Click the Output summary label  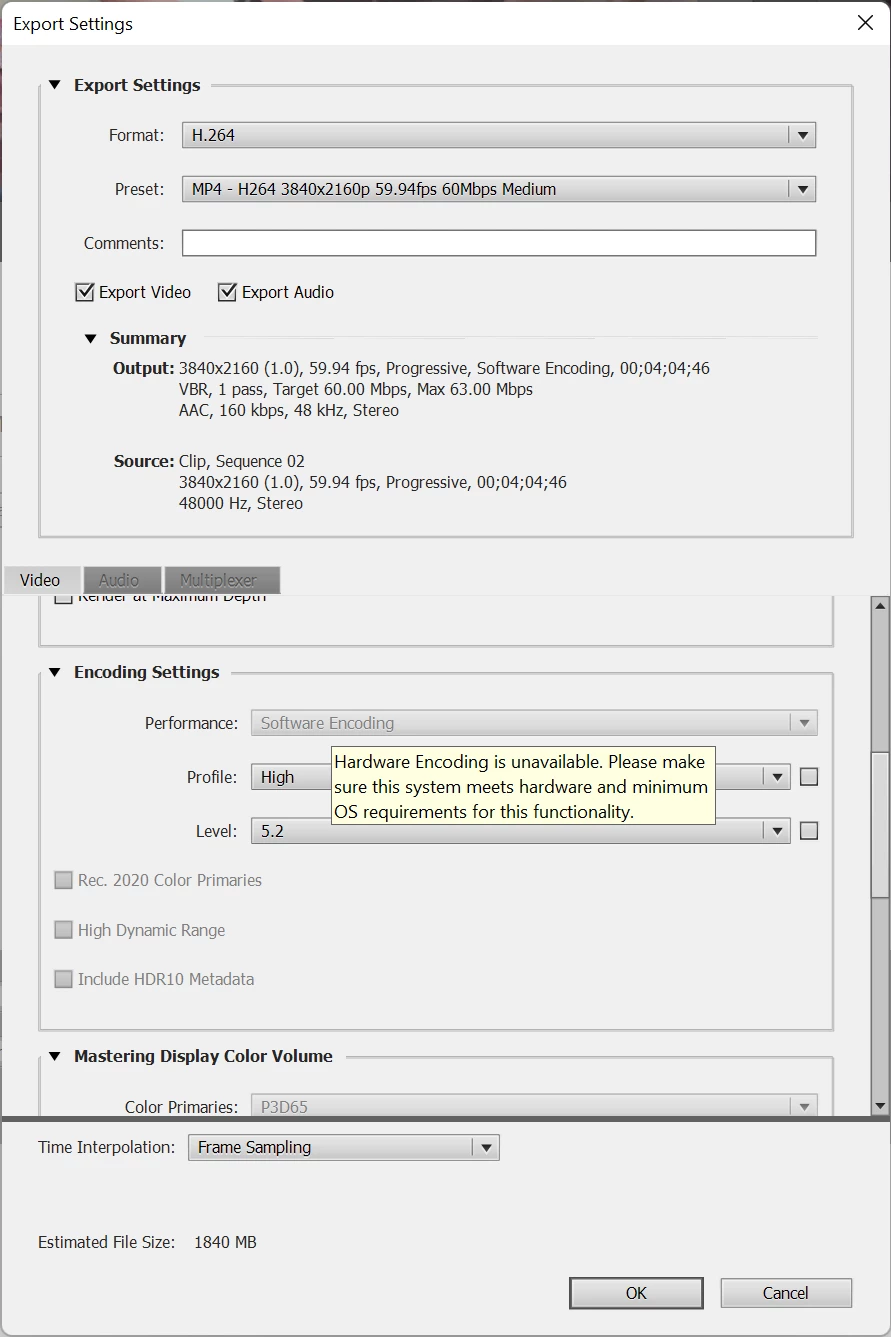[x=144, y=368]
